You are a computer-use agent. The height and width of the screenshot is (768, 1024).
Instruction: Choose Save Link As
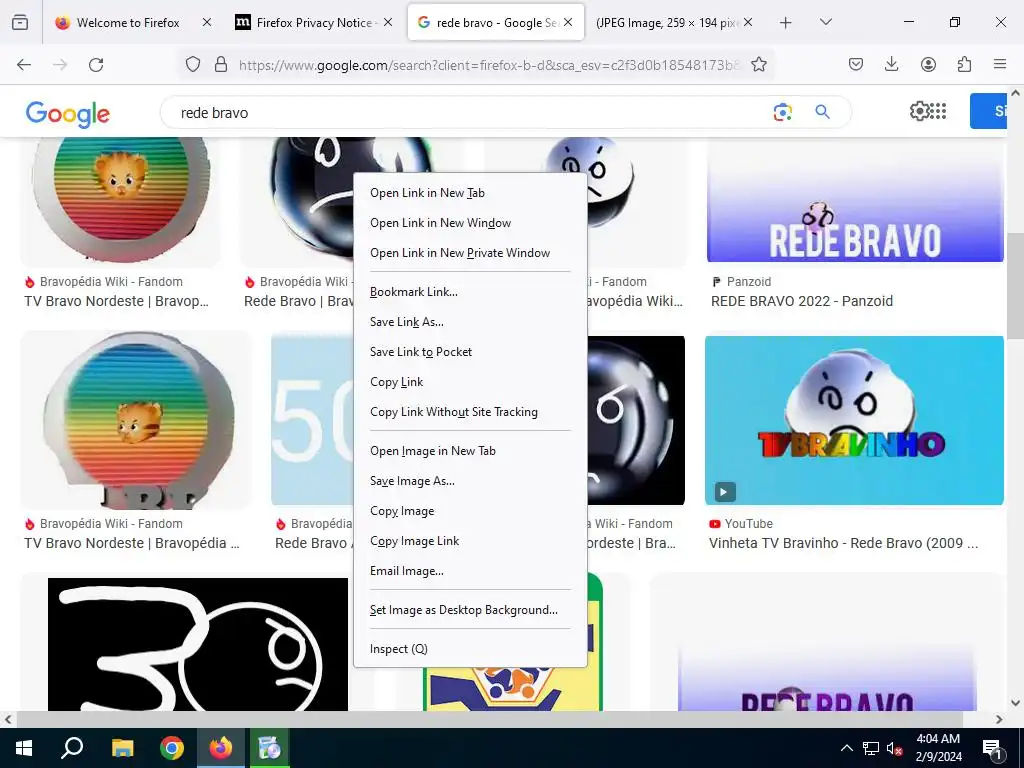tap(470, 322)
